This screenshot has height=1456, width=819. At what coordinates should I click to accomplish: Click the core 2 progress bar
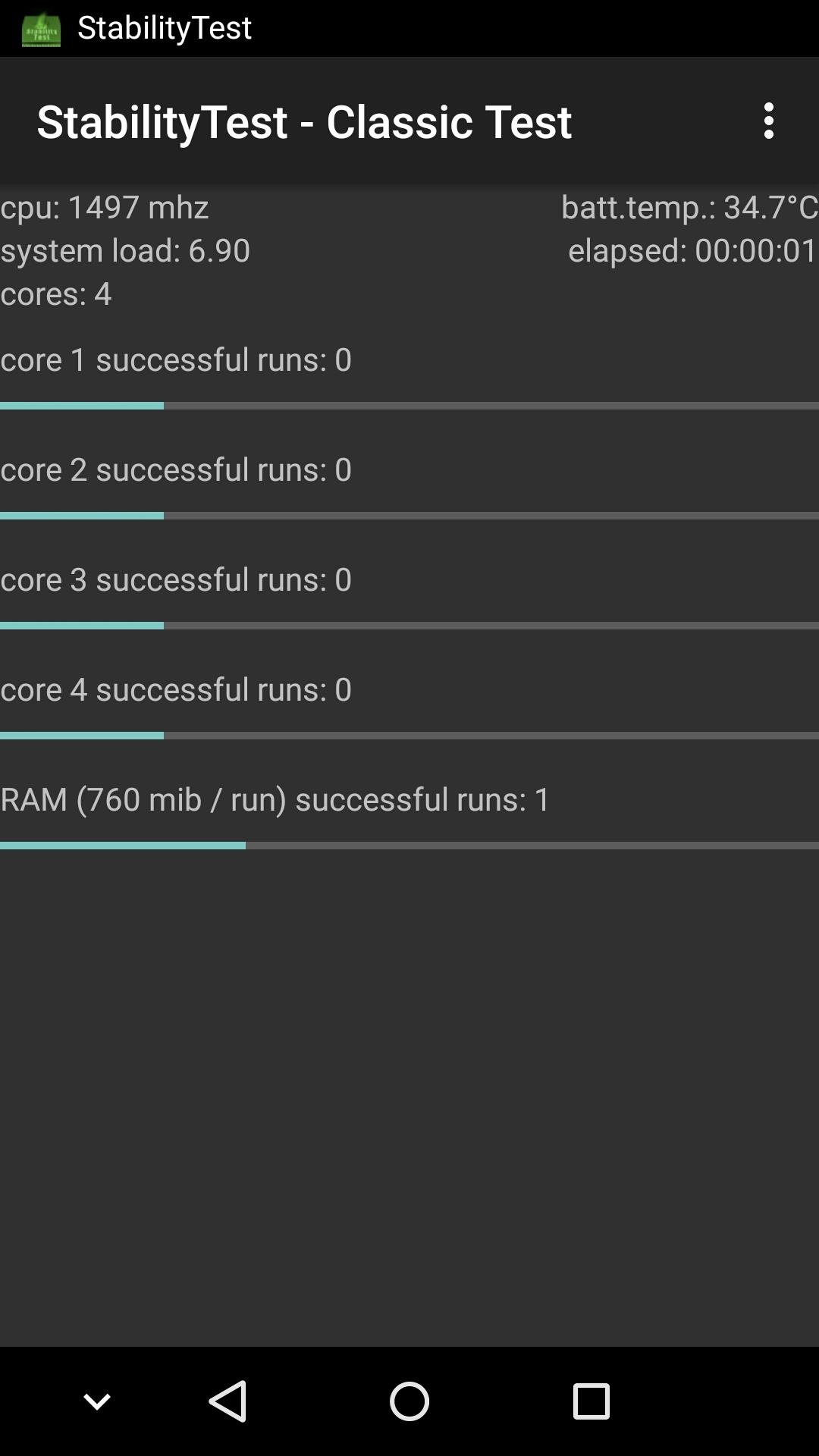click(409, 516)
